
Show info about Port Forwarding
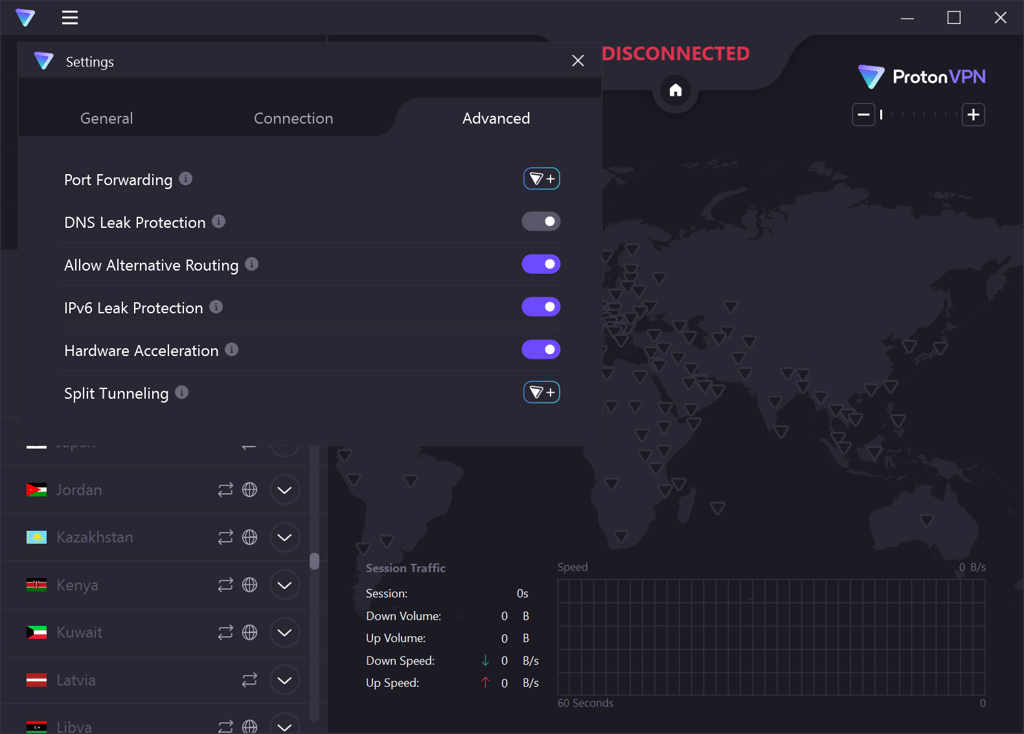(185, 179)
